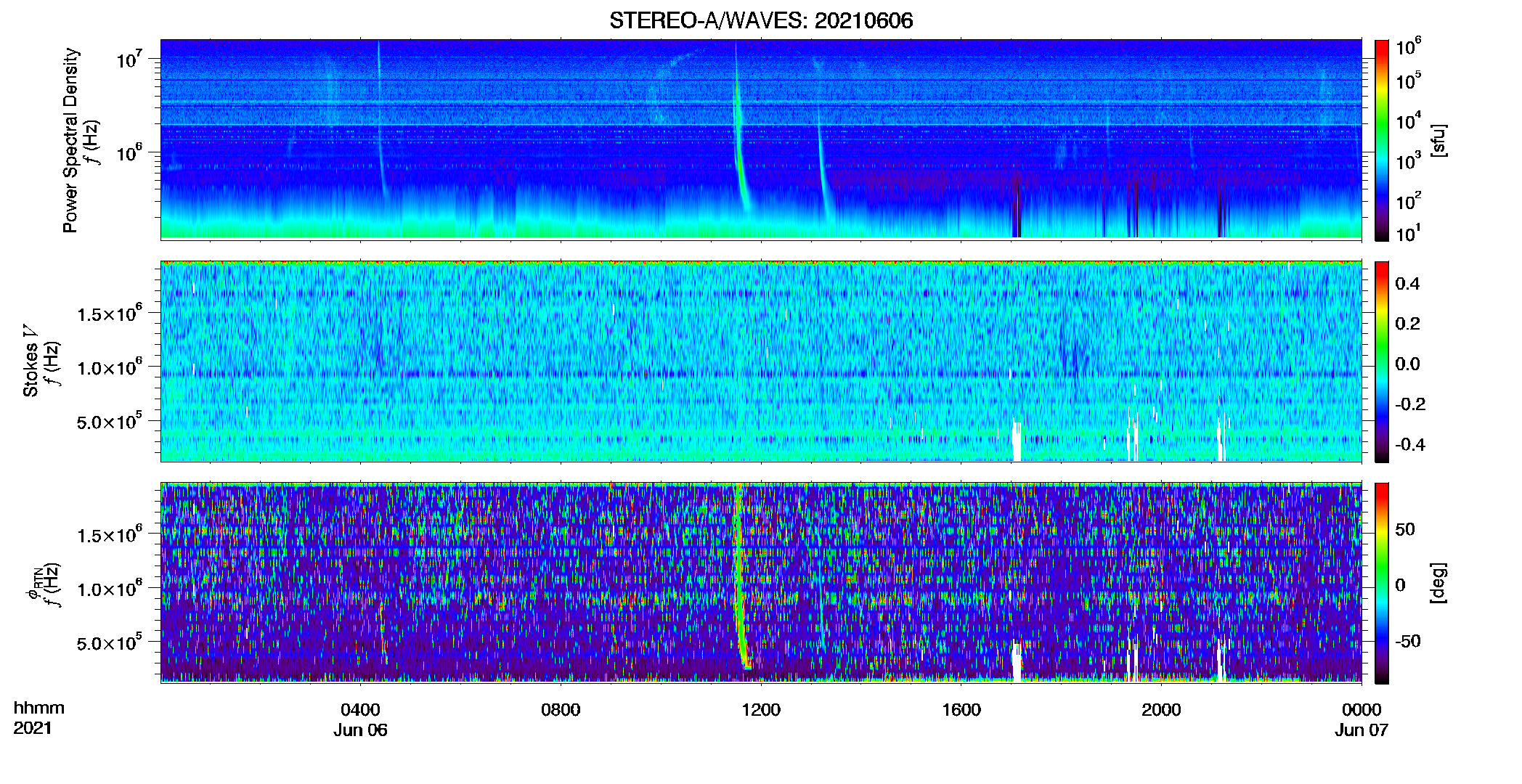Click the 2000 time tick label
Viewport: 1522px width, 784px height.
click(x=1161, y=710)
